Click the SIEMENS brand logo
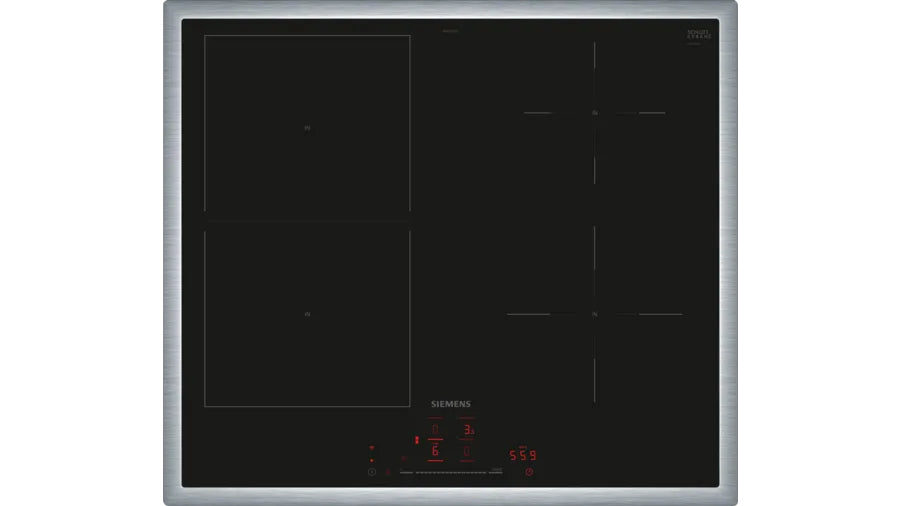The height and width of the screenshot is (506, 900). (450, 405)
